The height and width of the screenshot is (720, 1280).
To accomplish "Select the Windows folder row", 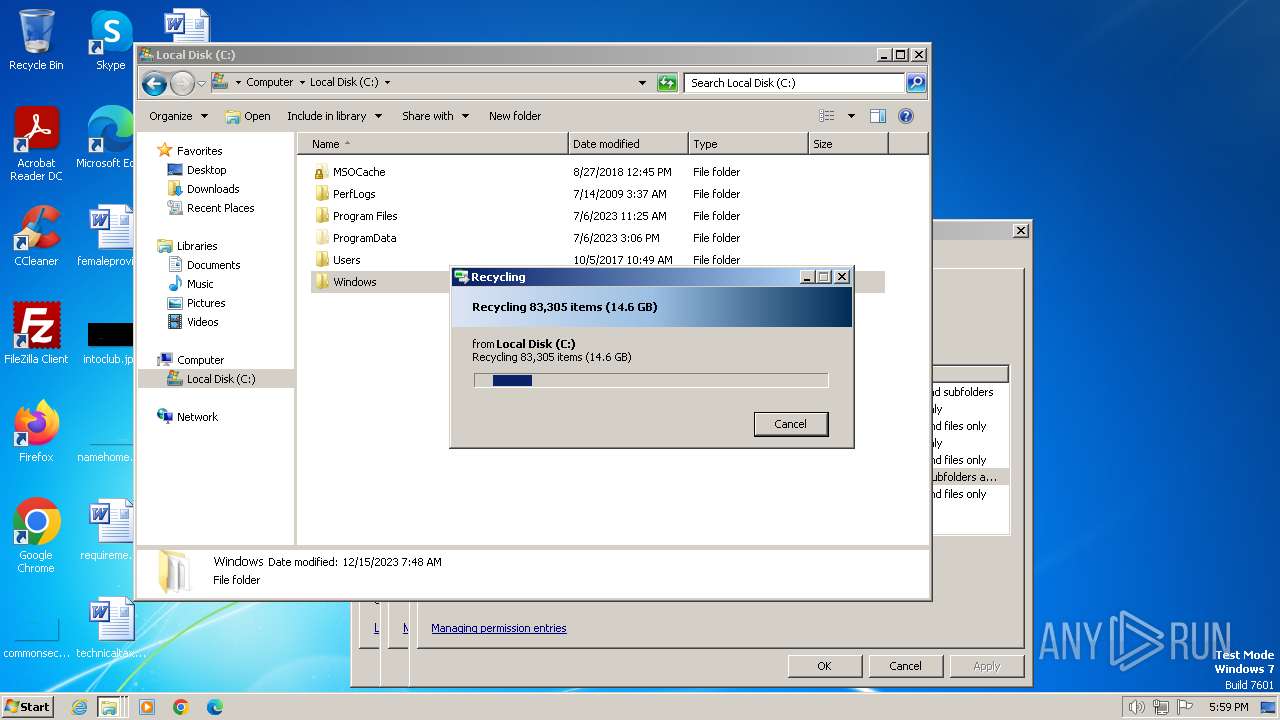I will click(x=598, y=282).
